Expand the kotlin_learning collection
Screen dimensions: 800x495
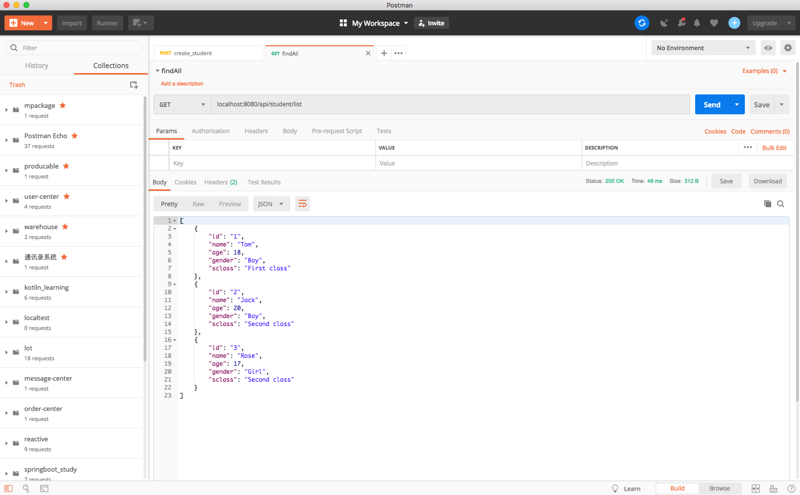click(x=6, y=291)
